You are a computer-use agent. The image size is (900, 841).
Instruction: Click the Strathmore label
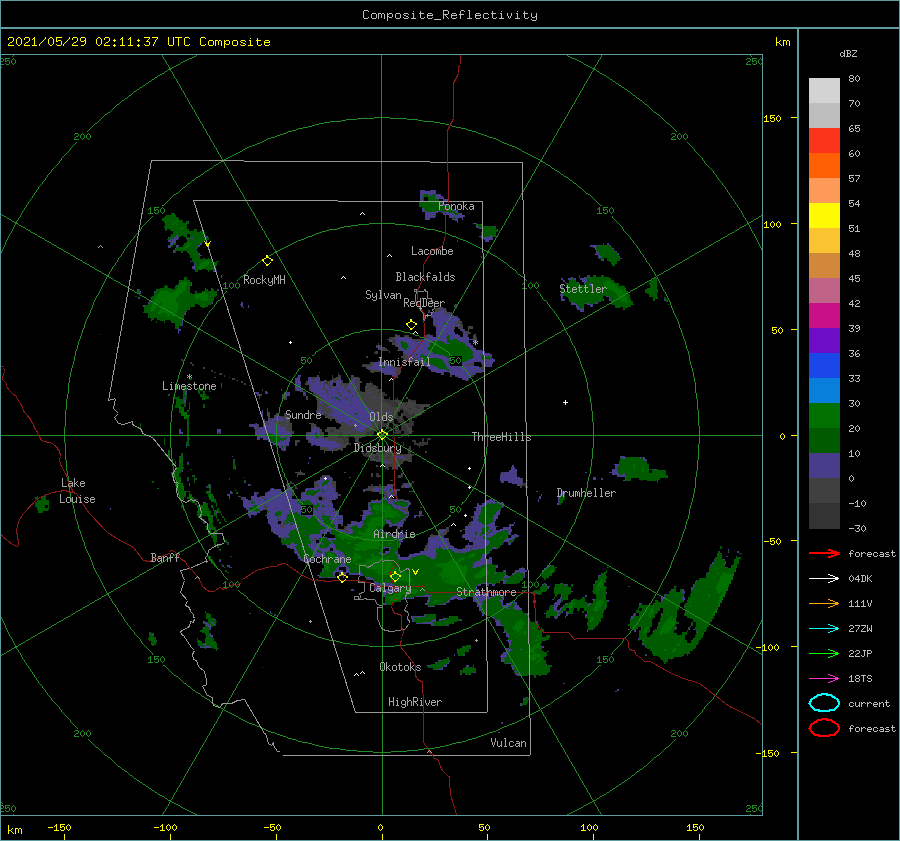tap(486, 592)
